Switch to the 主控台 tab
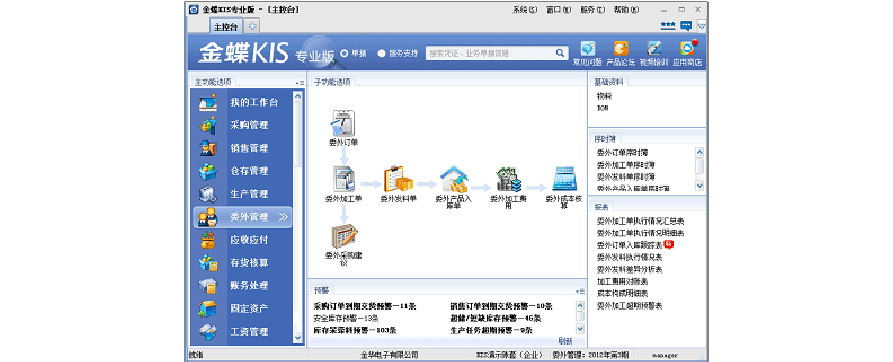 tap(226, 27)
